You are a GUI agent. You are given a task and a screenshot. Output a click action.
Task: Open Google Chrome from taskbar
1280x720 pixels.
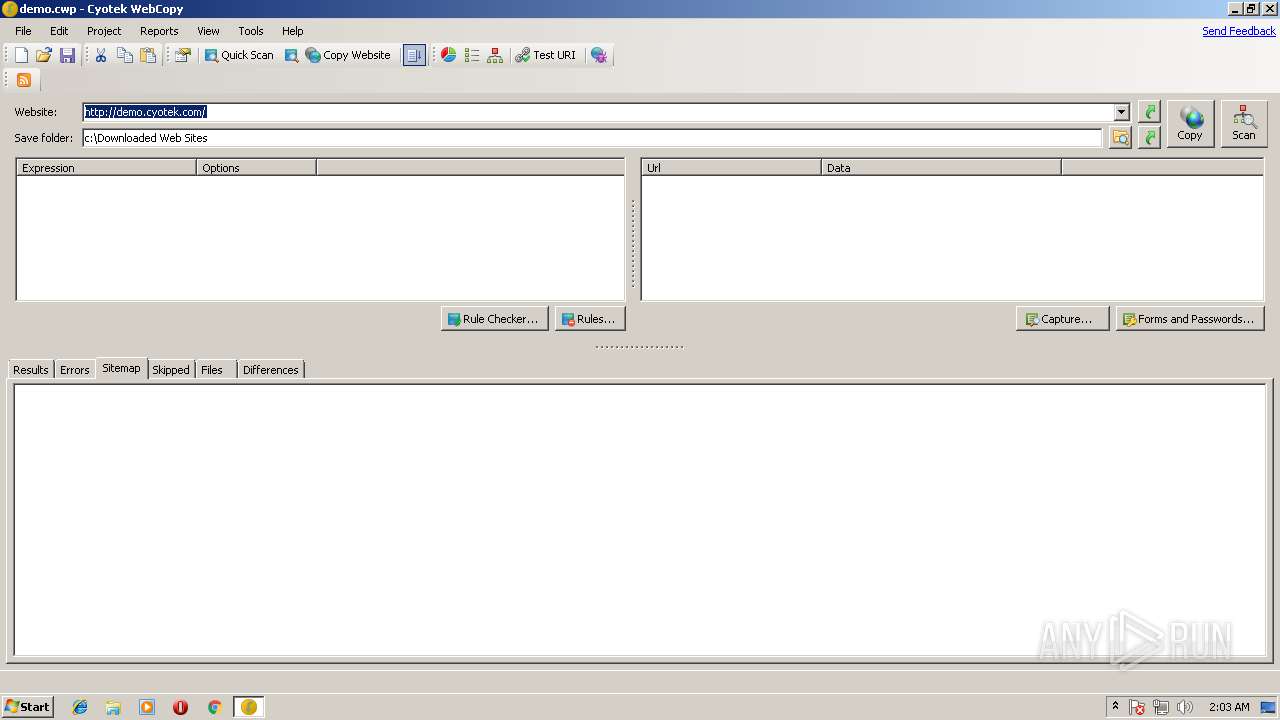pyautogui.click(x=214, y=707)
